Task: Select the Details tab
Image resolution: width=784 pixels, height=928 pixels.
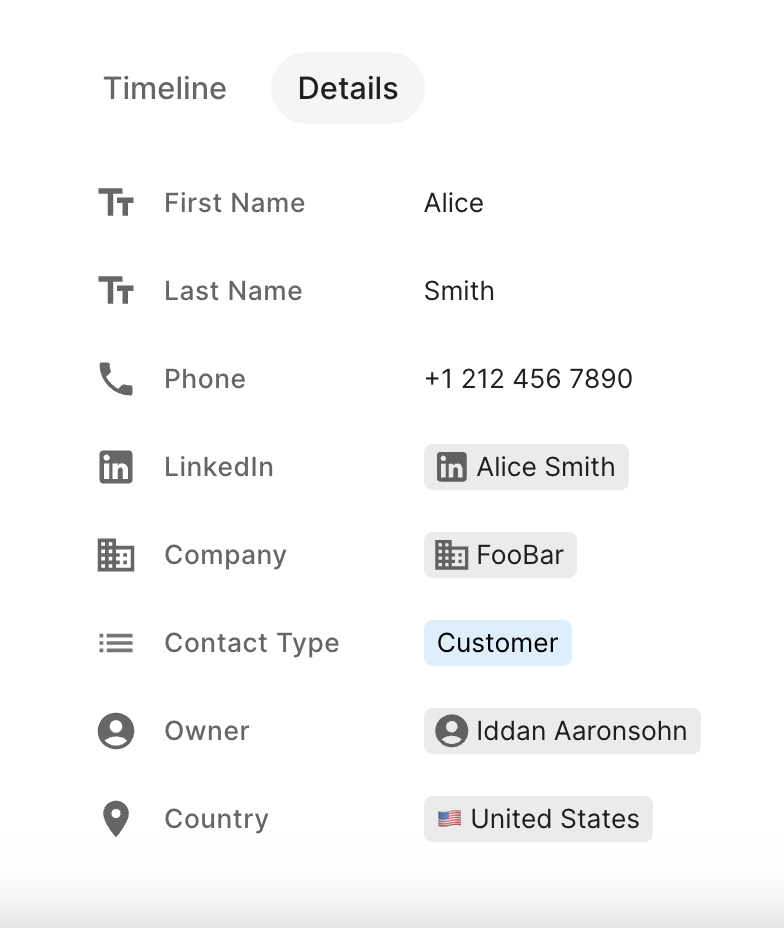Action: (x=347, y=88)
